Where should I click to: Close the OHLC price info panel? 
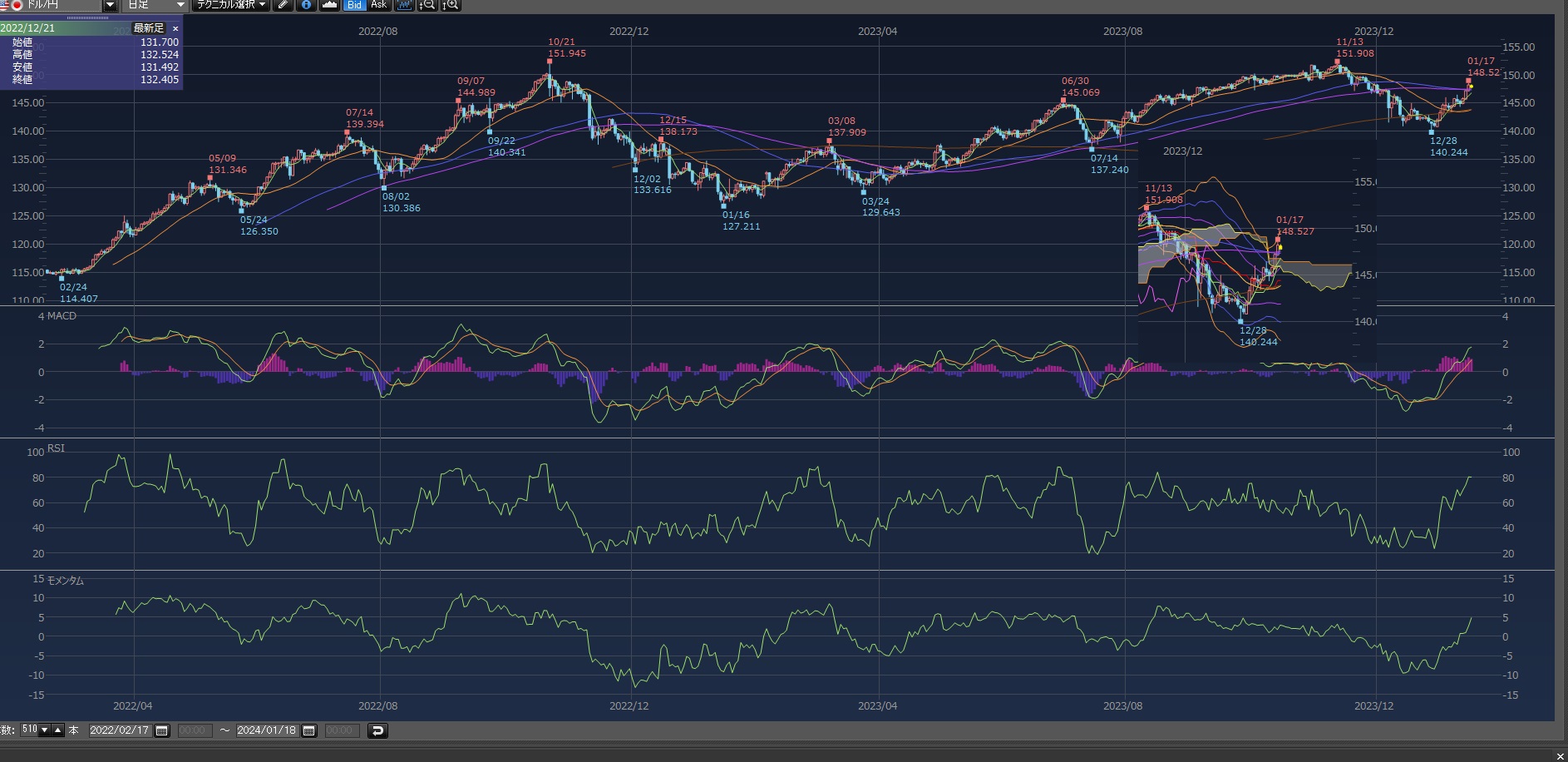pyautogui.click(x=175, y=28)
